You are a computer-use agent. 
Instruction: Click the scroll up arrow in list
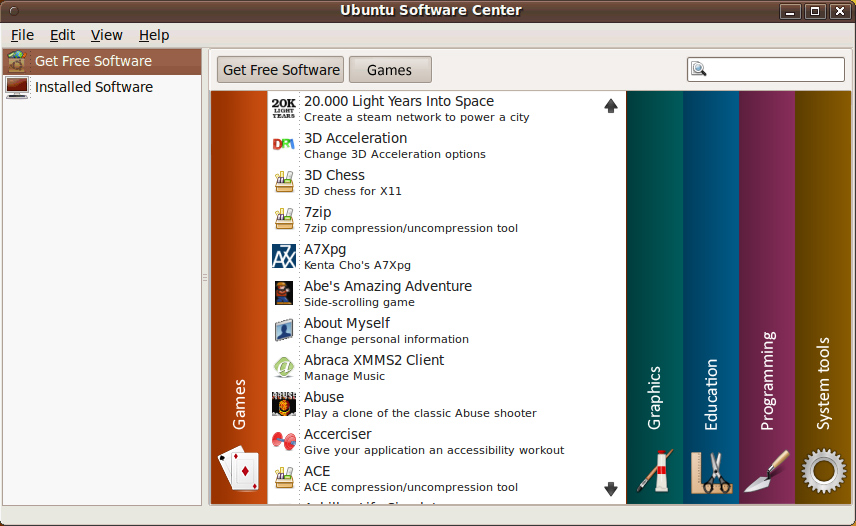pos(611,106)
